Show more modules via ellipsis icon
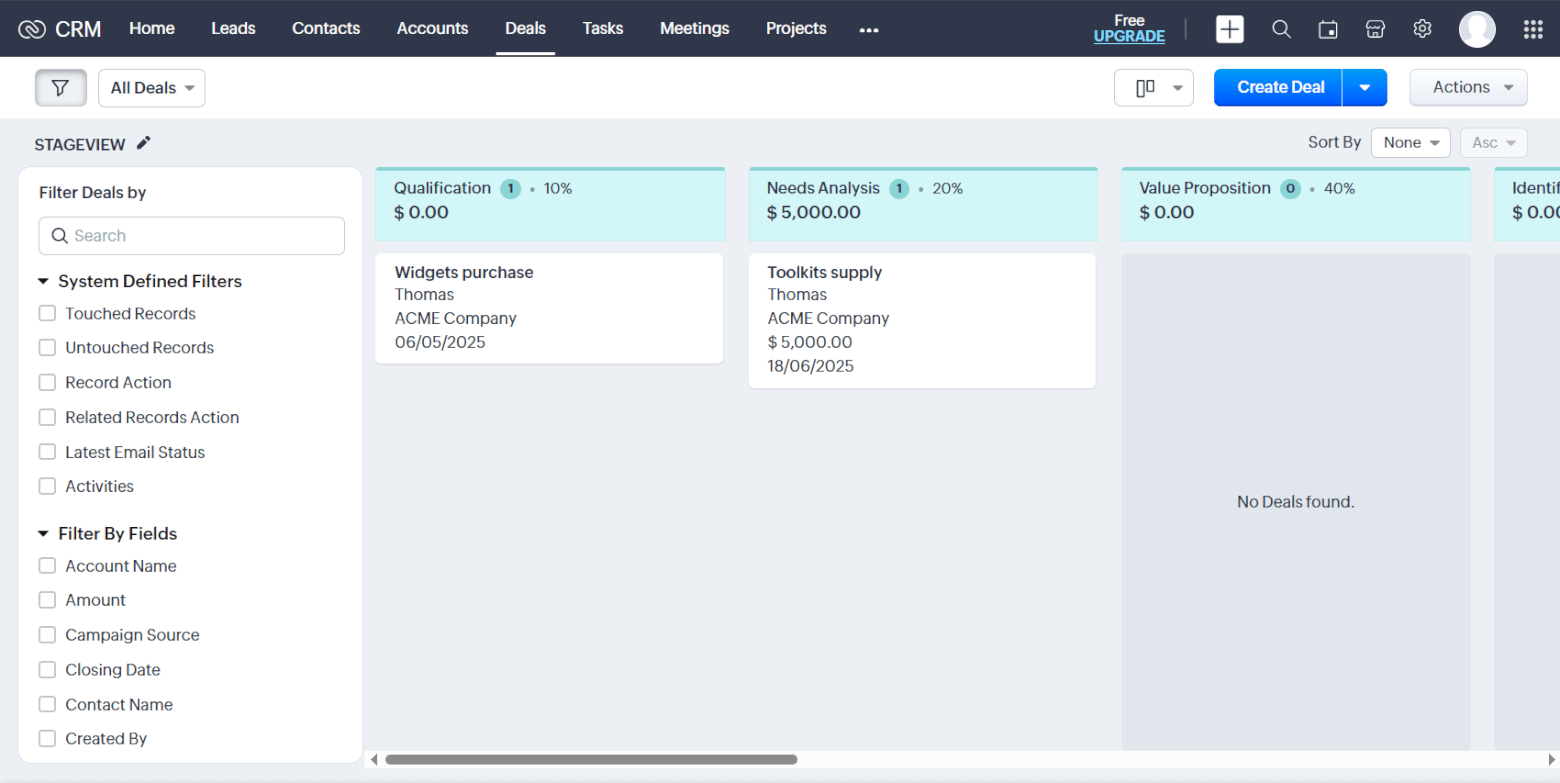 pyautogui.click(x=869, y=30)
